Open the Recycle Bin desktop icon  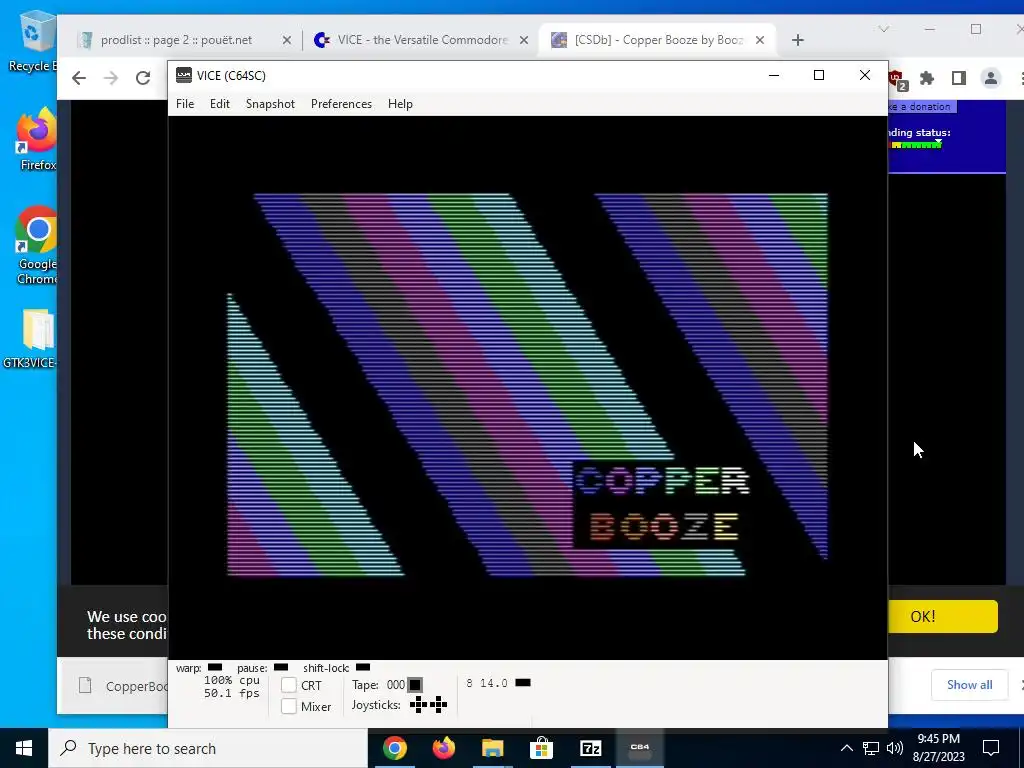point(33,40)
